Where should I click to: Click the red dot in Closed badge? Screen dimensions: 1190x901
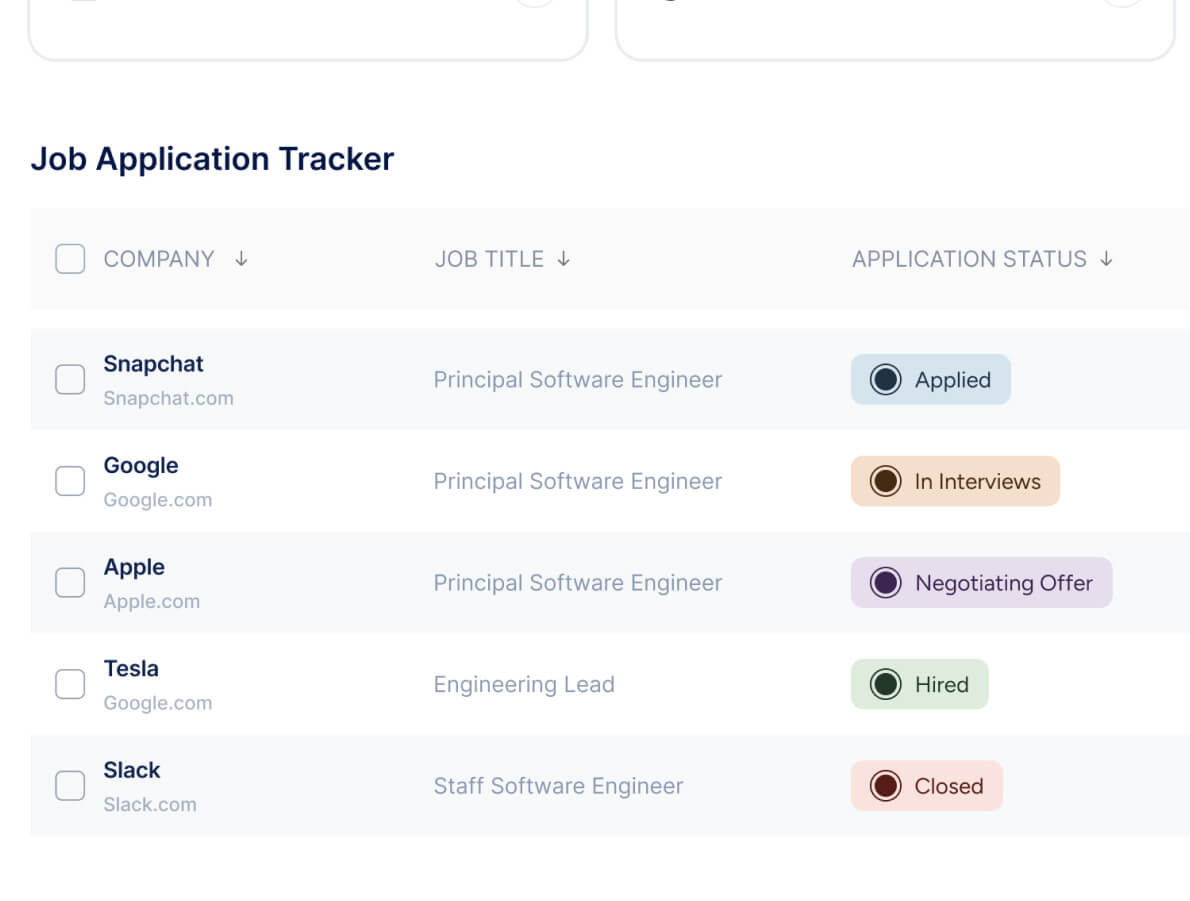pyautogui.click(x=885, y=786)
